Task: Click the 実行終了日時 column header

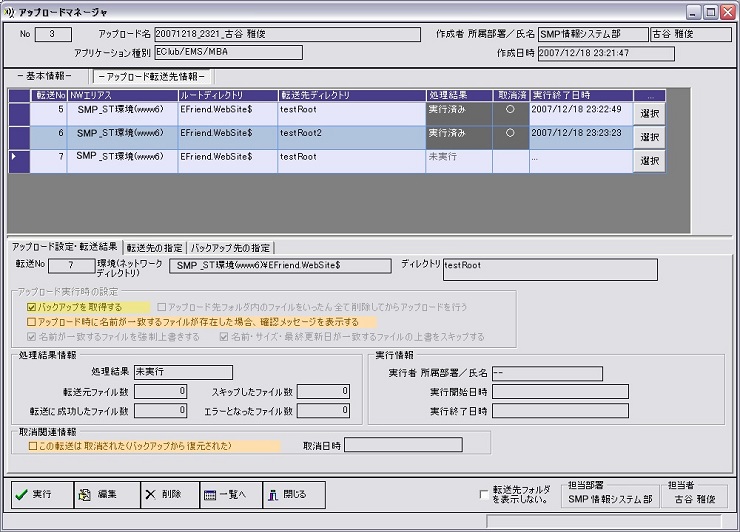Action: point(581,95)
